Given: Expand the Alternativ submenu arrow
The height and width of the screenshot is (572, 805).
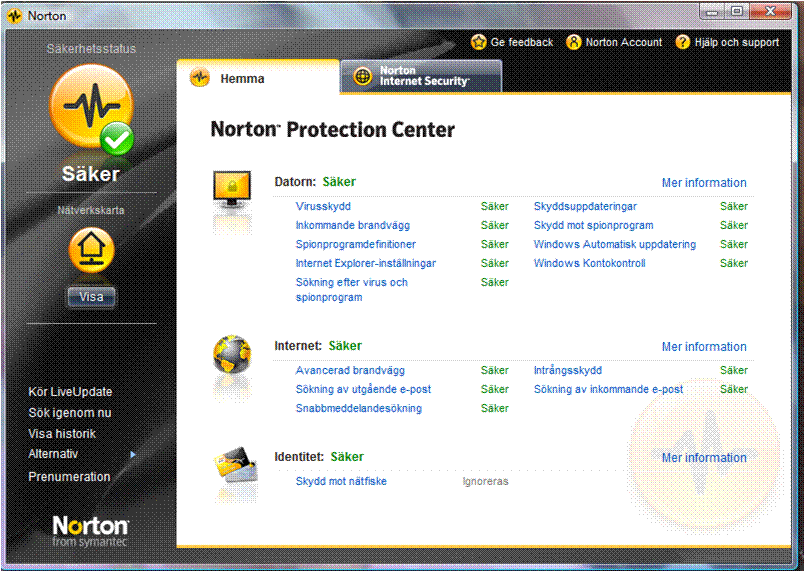Looking at the screenshot, I should pyautogui.click(x=133, y=454).
